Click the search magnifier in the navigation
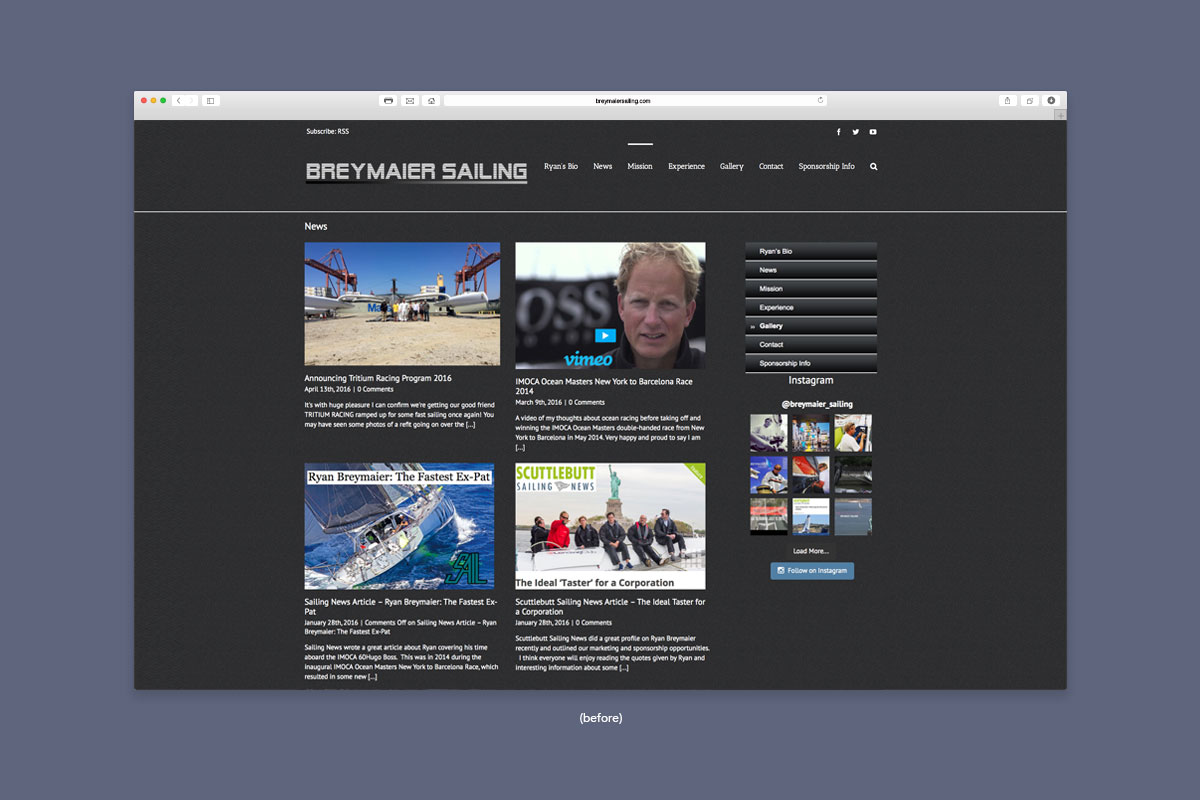The width and height of the screenshot is (1200, 800). point(873,167)
